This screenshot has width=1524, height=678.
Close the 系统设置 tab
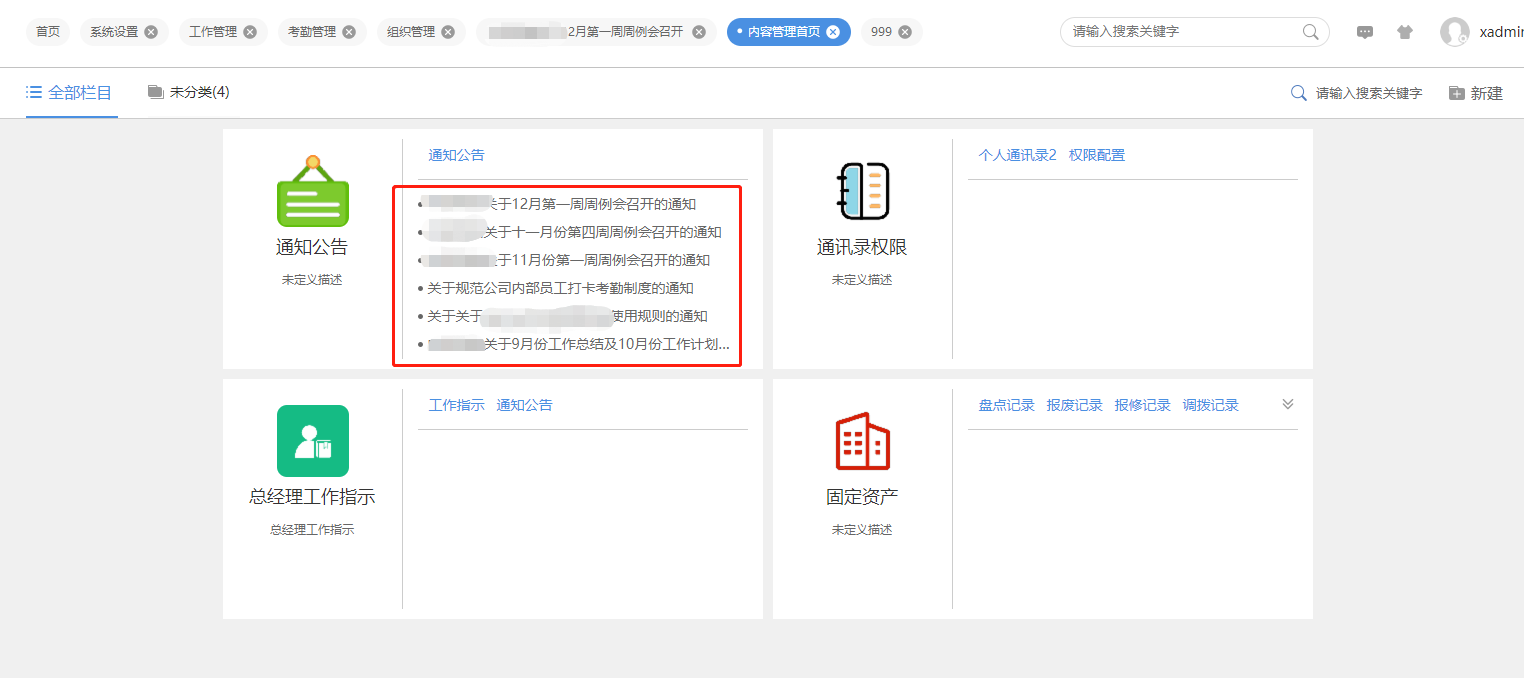point(151,32)
